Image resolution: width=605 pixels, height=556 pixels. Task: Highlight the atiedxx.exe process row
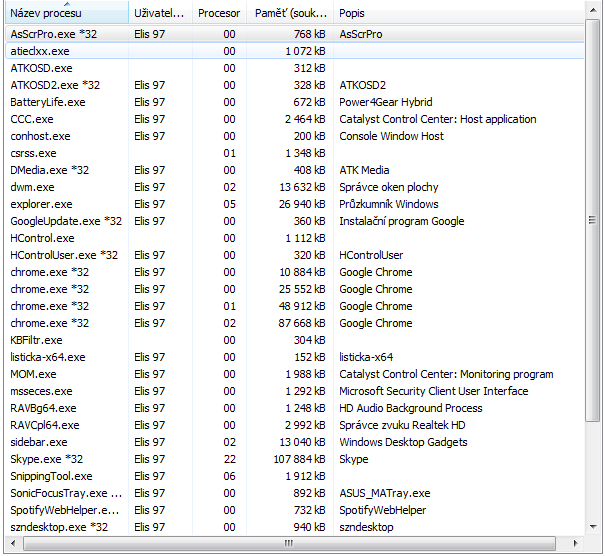click(41, 50)
